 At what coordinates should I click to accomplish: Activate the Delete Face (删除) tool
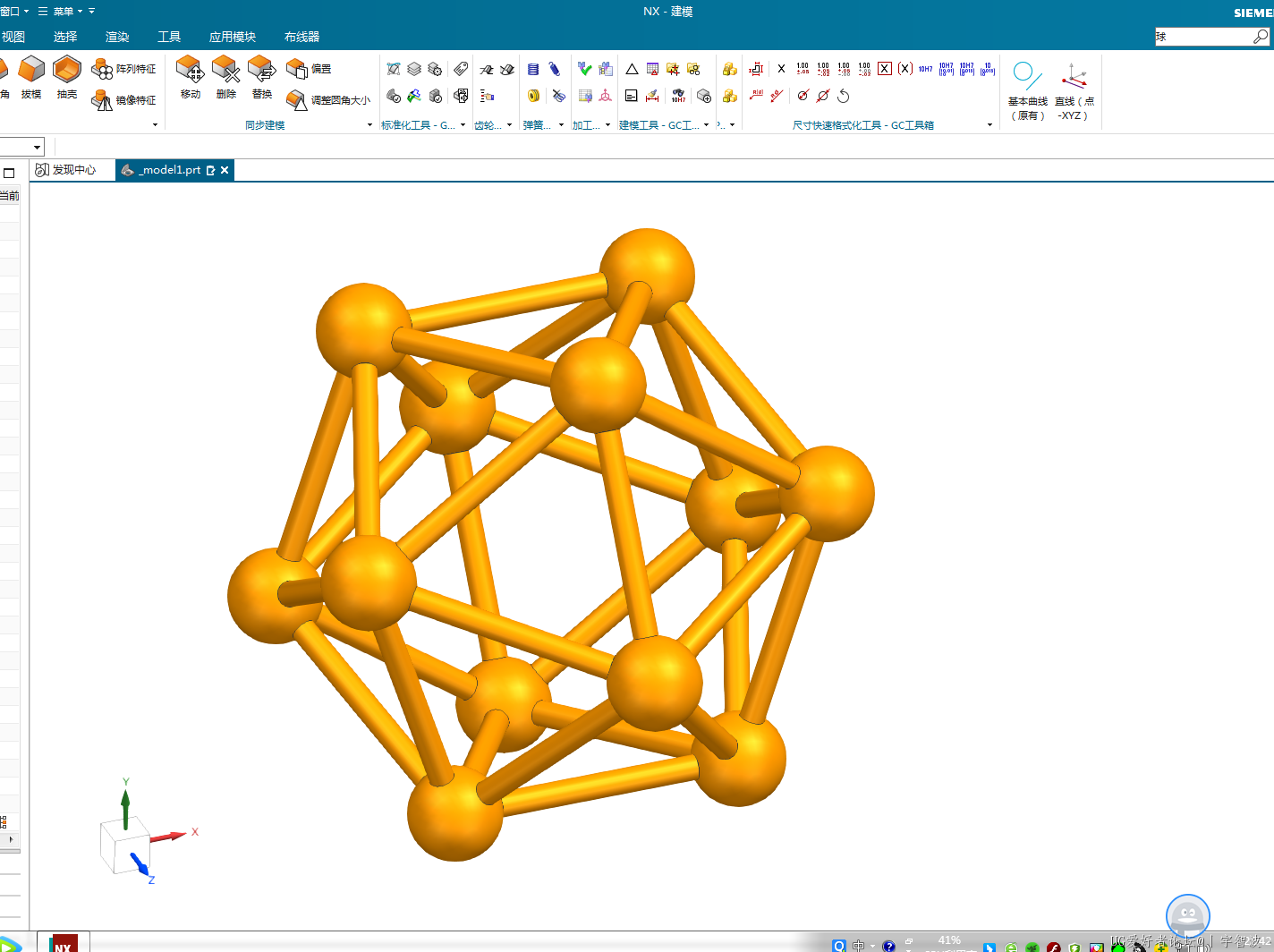[x=226, y=76]
